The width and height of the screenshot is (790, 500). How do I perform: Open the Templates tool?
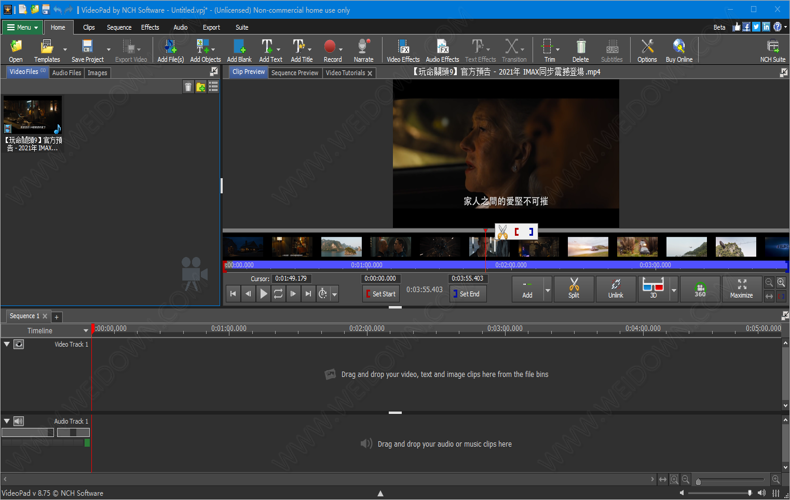point(47,51)
